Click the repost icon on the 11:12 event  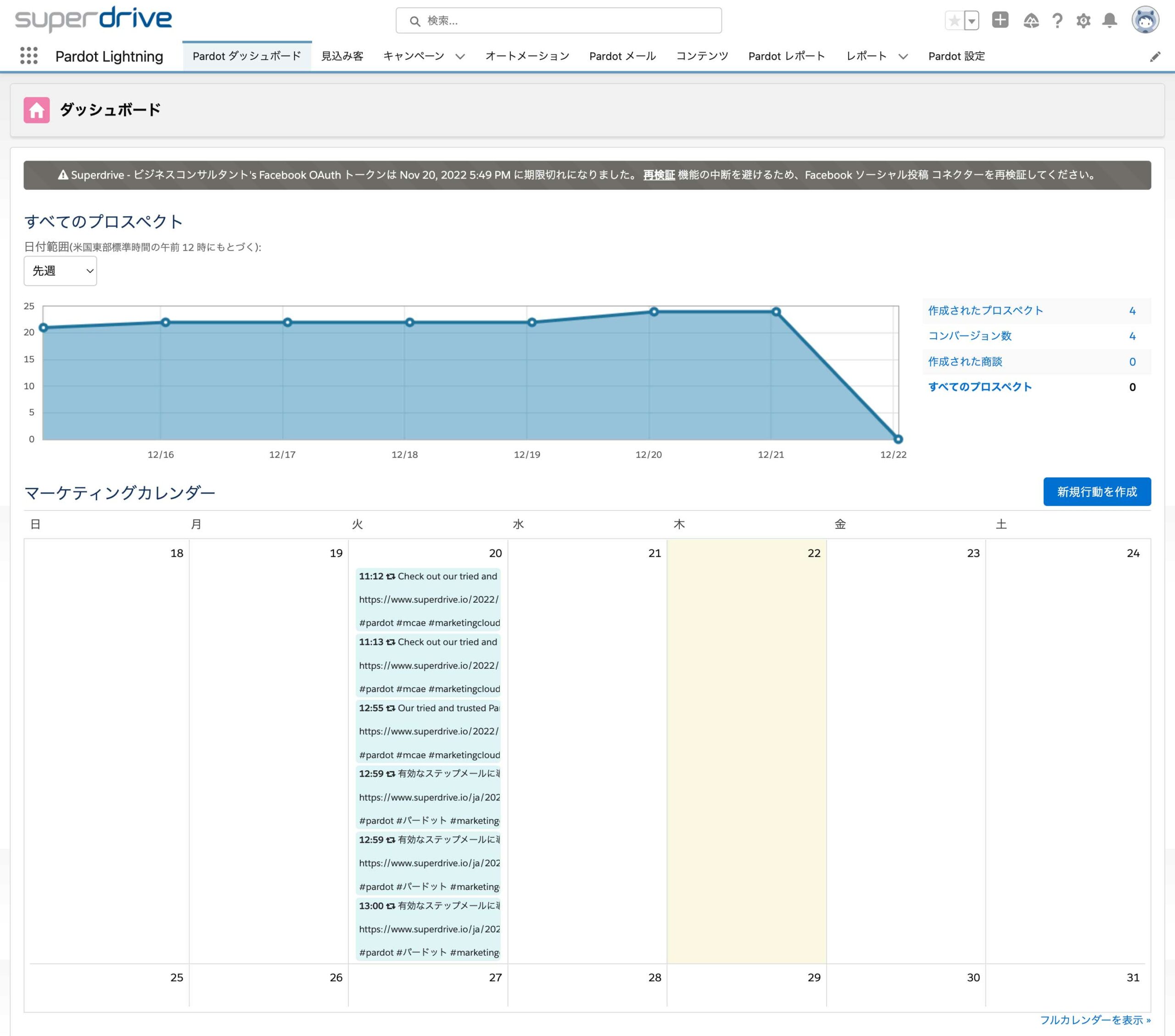coord(390,577)
